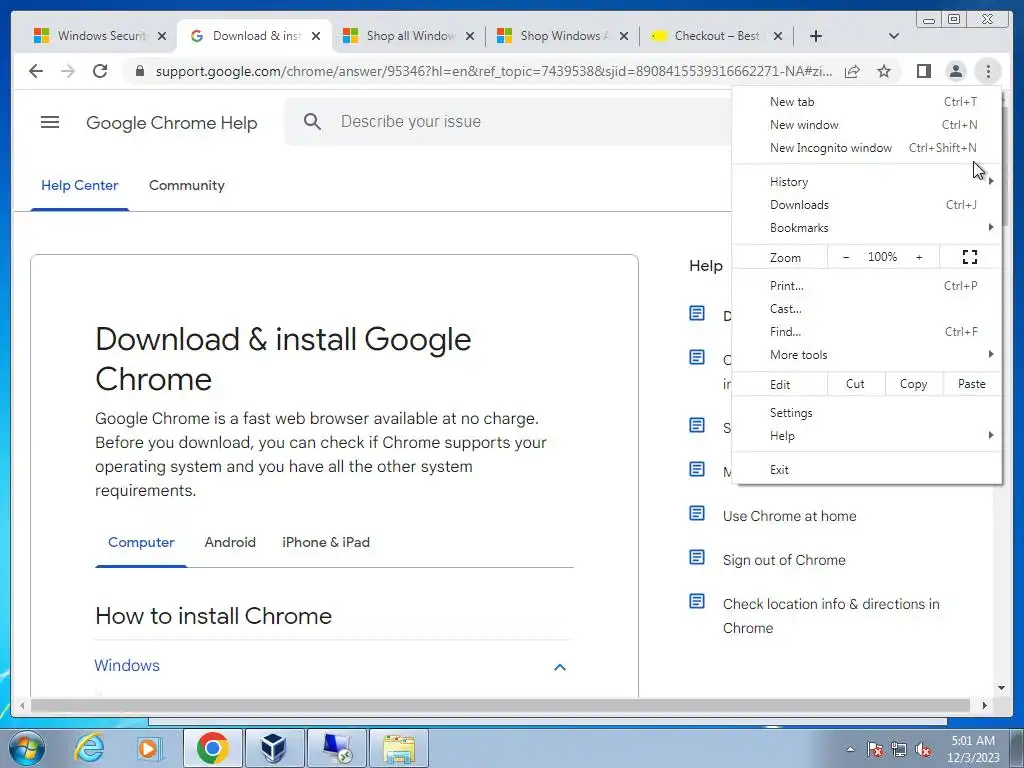The height and width of the screenshot is (768, 1024).
Task: Click Paste in the Edit row
Action: click(x=972, y=384)
